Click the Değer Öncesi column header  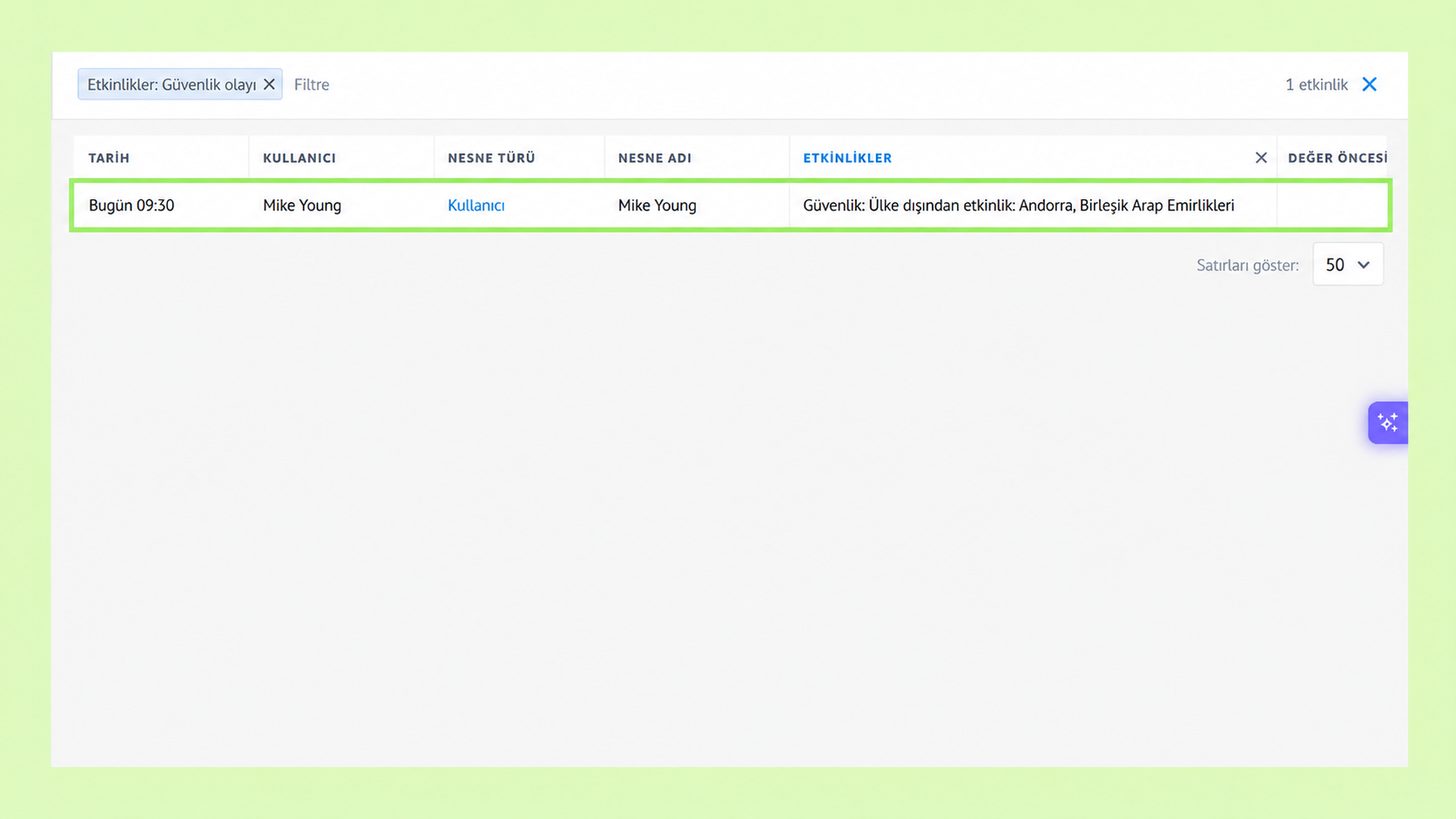1337,158
